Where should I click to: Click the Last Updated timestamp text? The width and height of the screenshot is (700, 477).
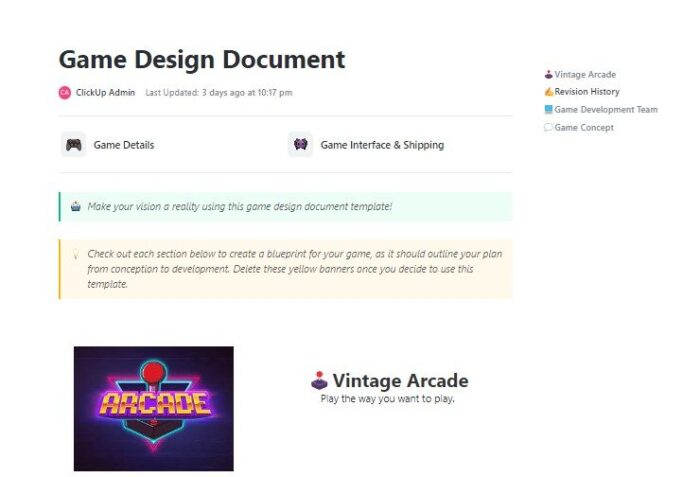coord(219,92)
